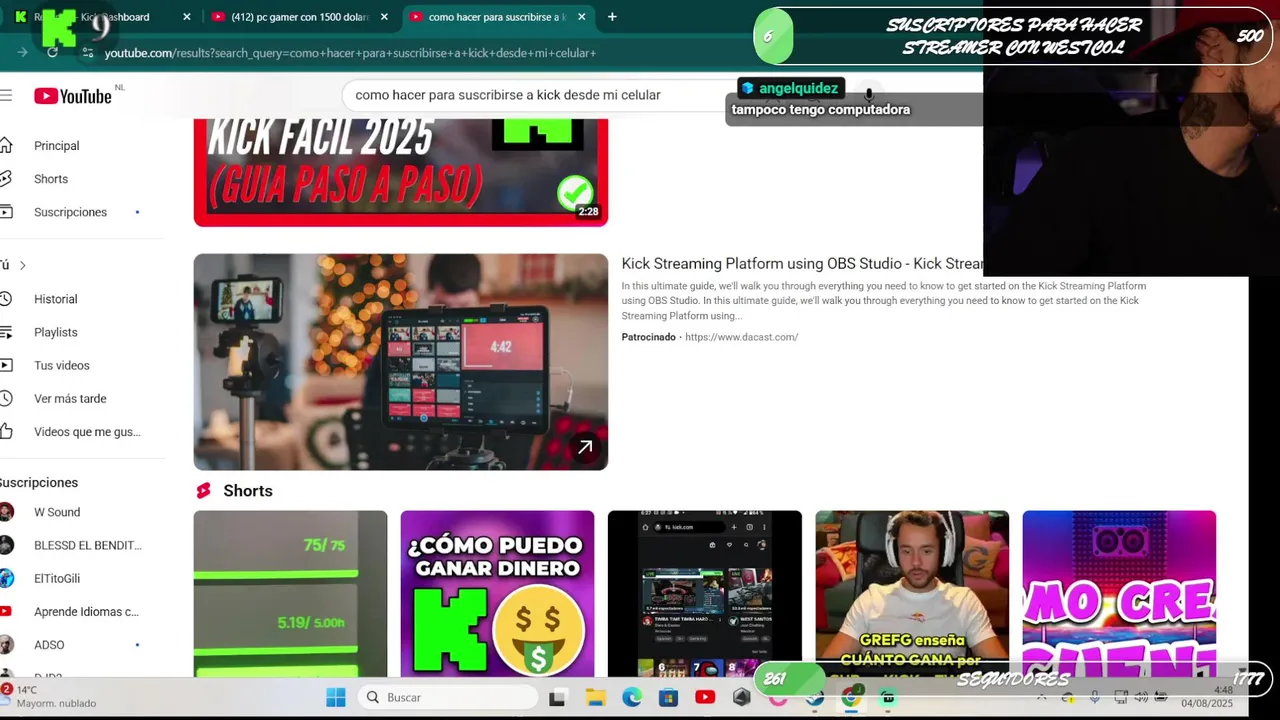Click the Tus videos play icon

click(x=6, y=365)
